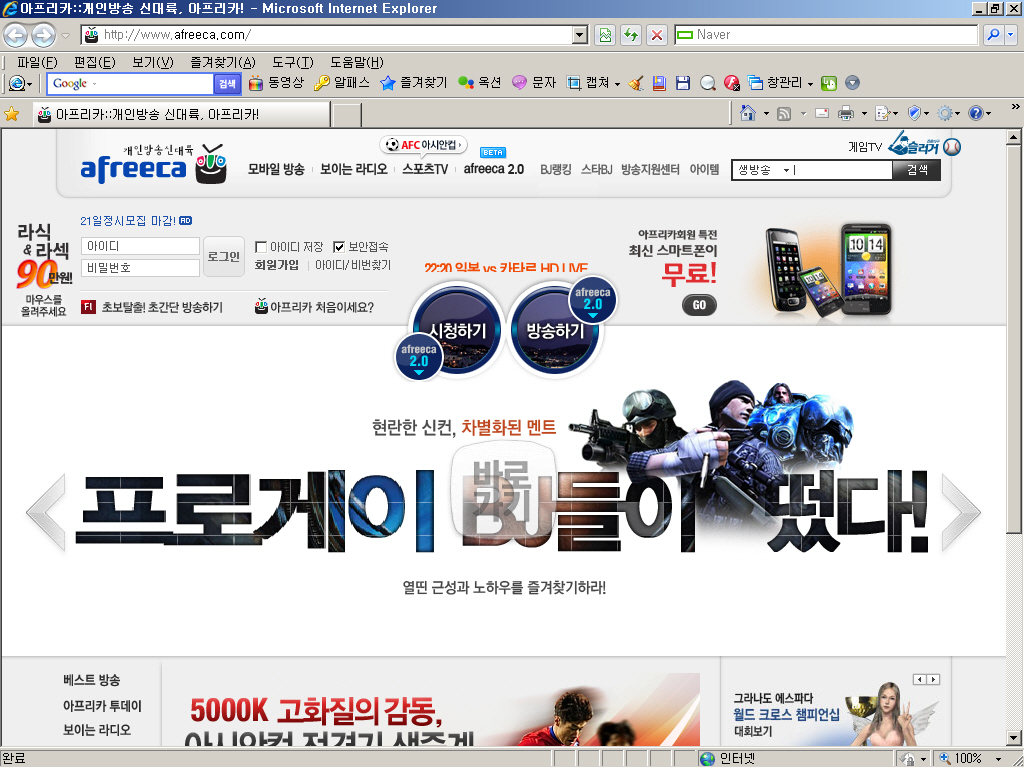Click the afreeca logo
The width and height of the screenshot is (1024, 768).
click(153, 165)
